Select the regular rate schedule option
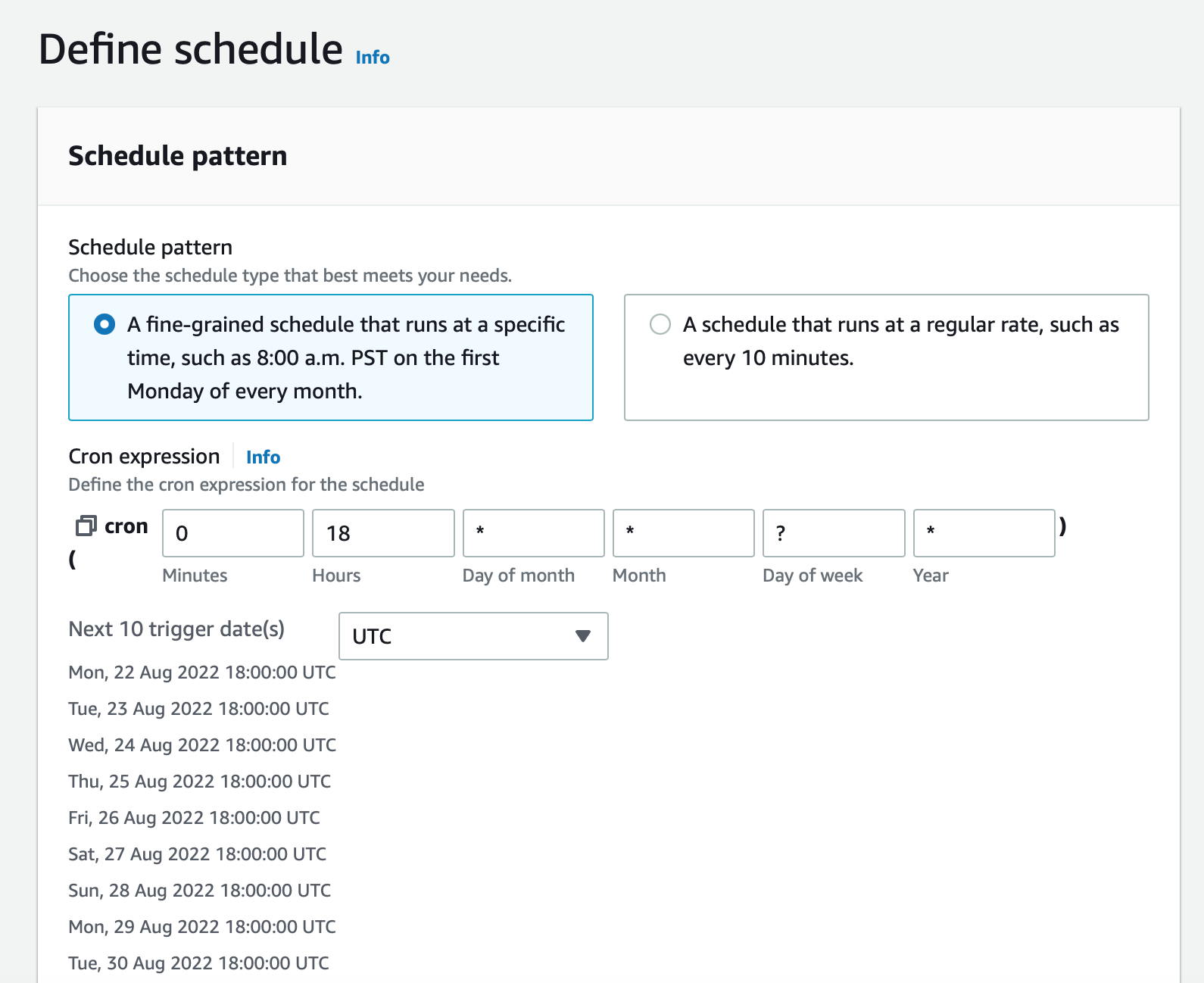The width and height of the screenshot is (1204, 983). click(660, 324)
